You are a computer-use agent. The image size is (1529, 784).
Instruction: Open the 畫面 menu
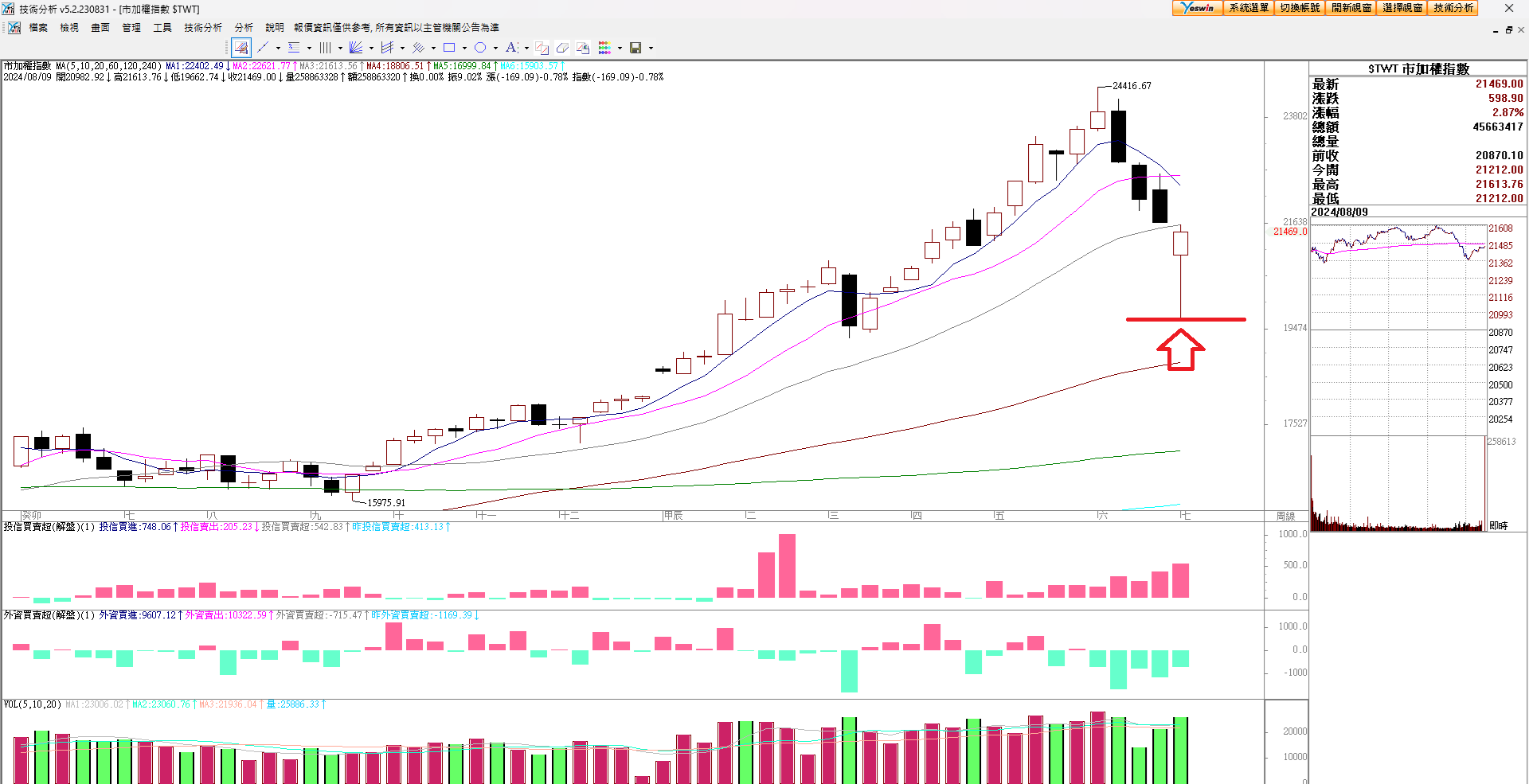tap(100, 27)
